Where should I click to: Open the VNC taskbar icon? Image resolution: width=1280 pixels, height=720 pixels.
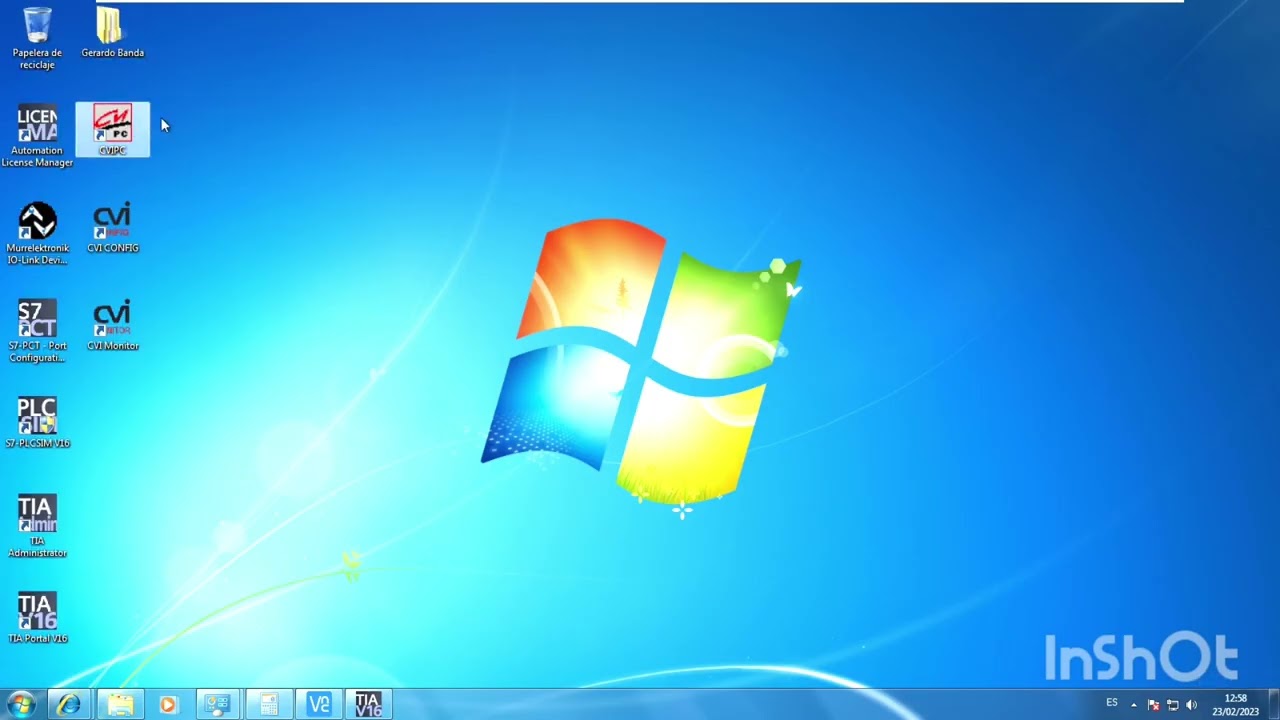(x=318, y=705)
